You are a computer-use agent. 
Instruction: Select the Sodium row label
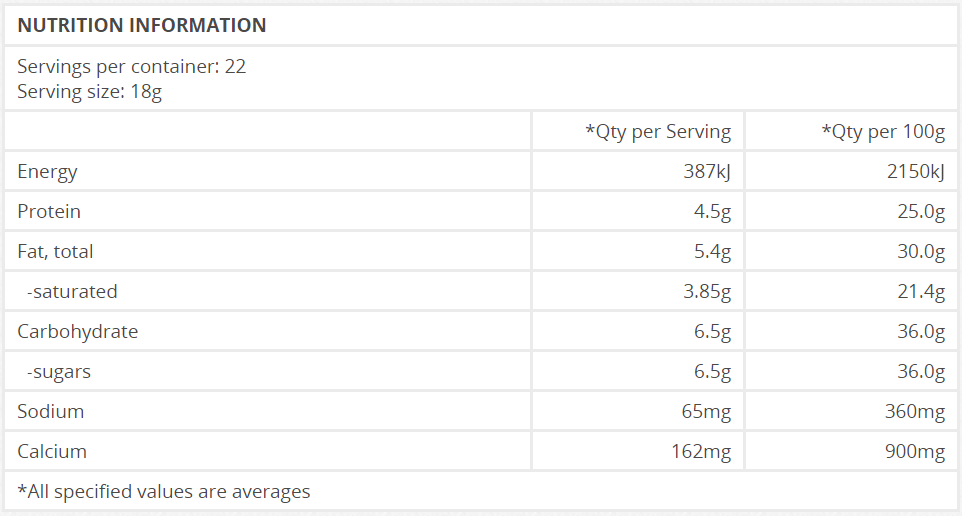coord(50,411)
